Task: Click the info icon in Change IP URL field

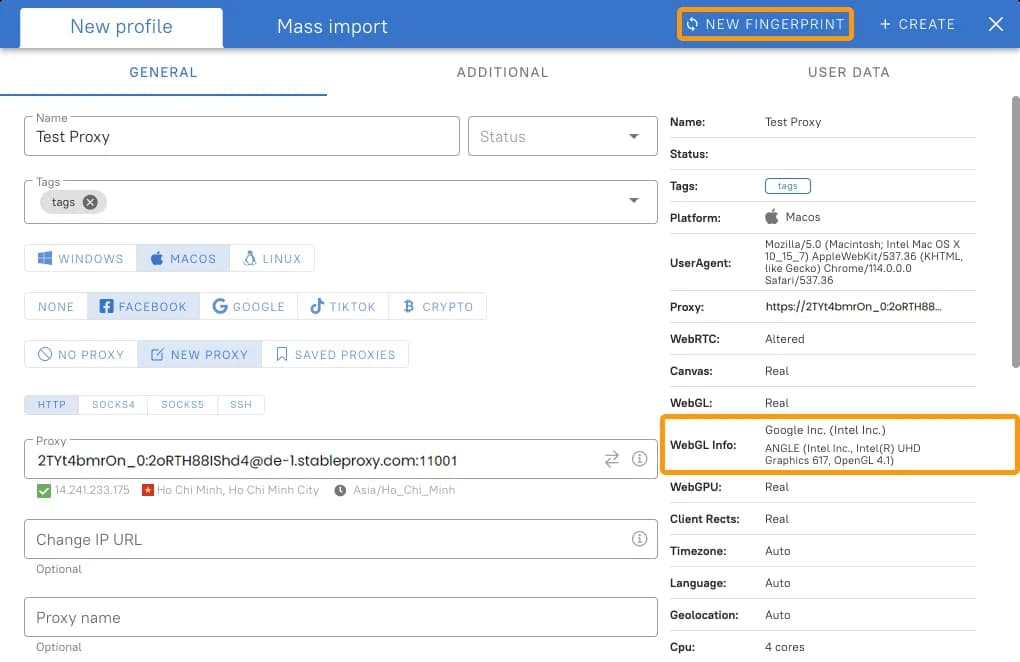Action: coord(640,539)
